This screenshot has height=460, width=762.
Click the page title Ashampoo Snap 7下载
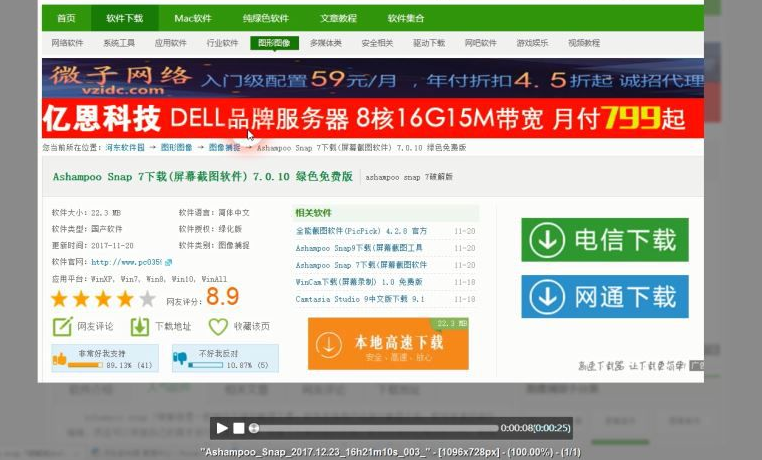coord(203,176)
